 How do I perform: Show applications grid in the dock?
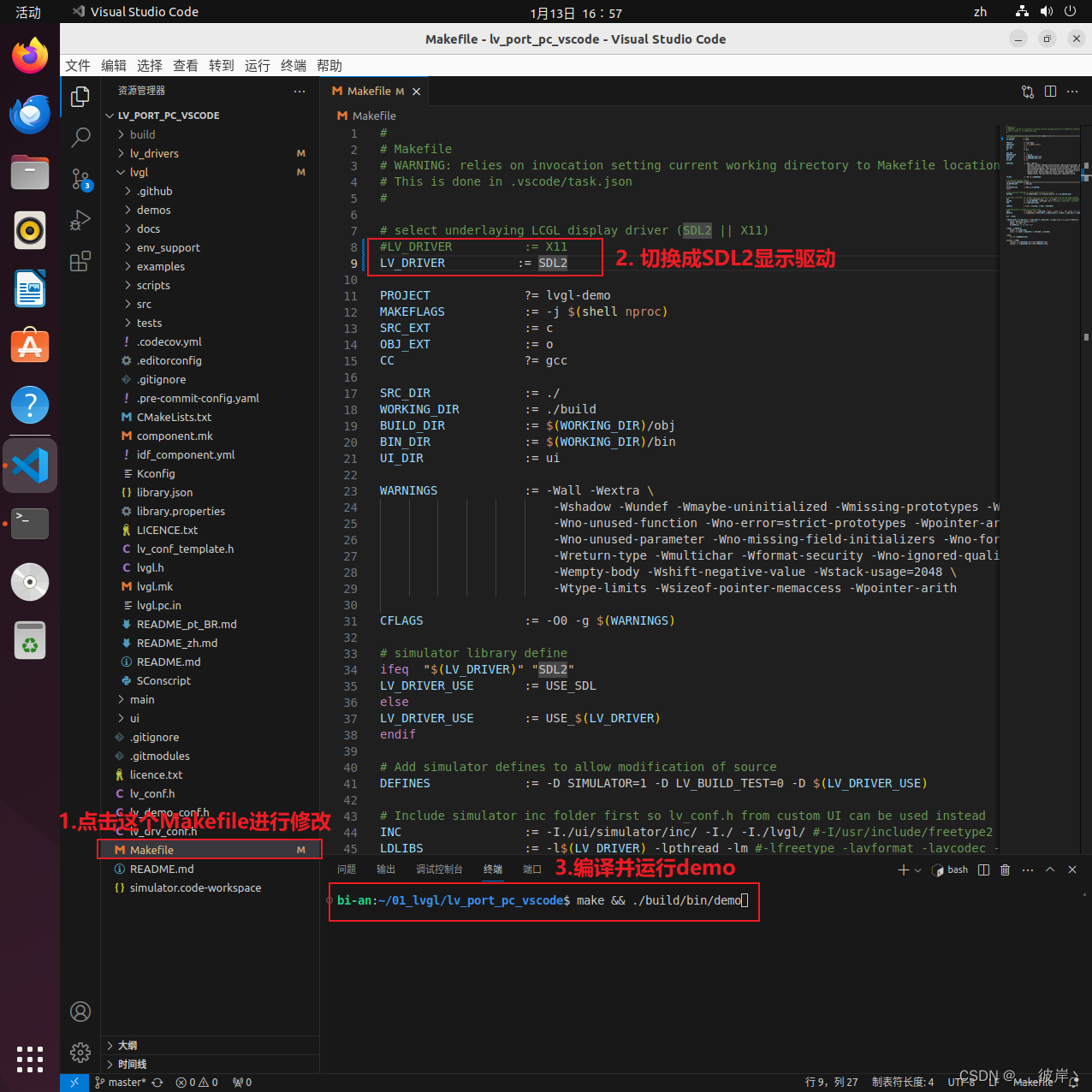coord(30,1059)
